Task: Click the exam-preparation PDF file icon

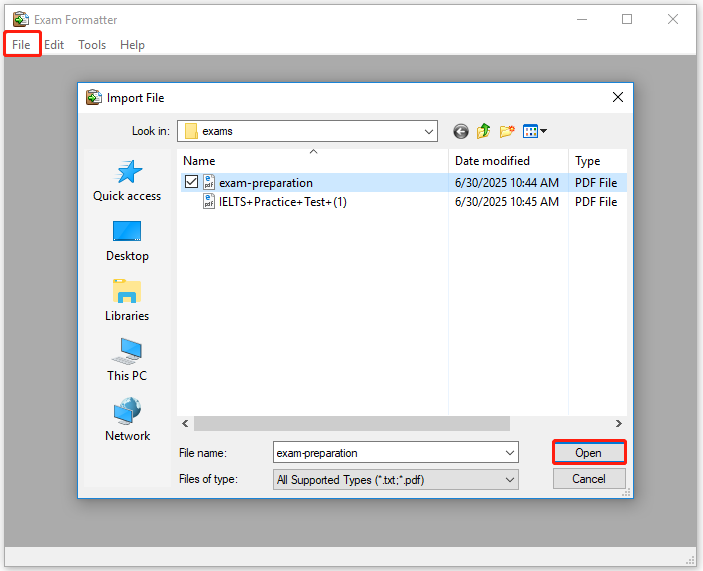Action: 209,182
